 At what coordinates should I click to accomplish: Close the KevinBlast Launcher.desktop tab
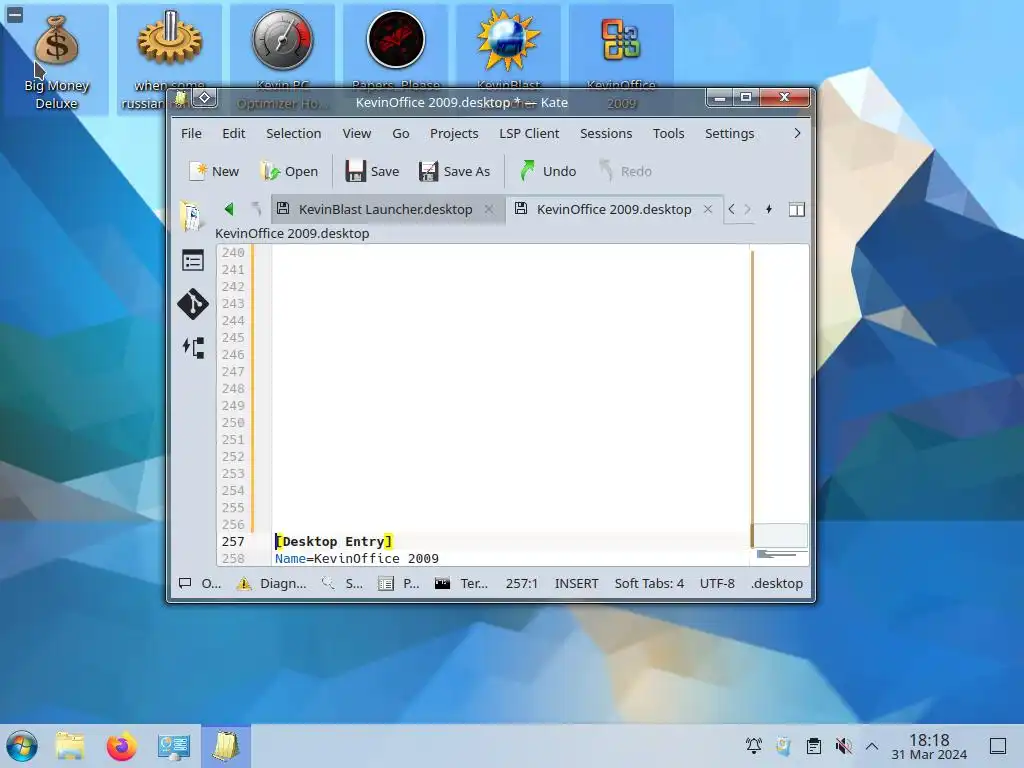[488, 209]
